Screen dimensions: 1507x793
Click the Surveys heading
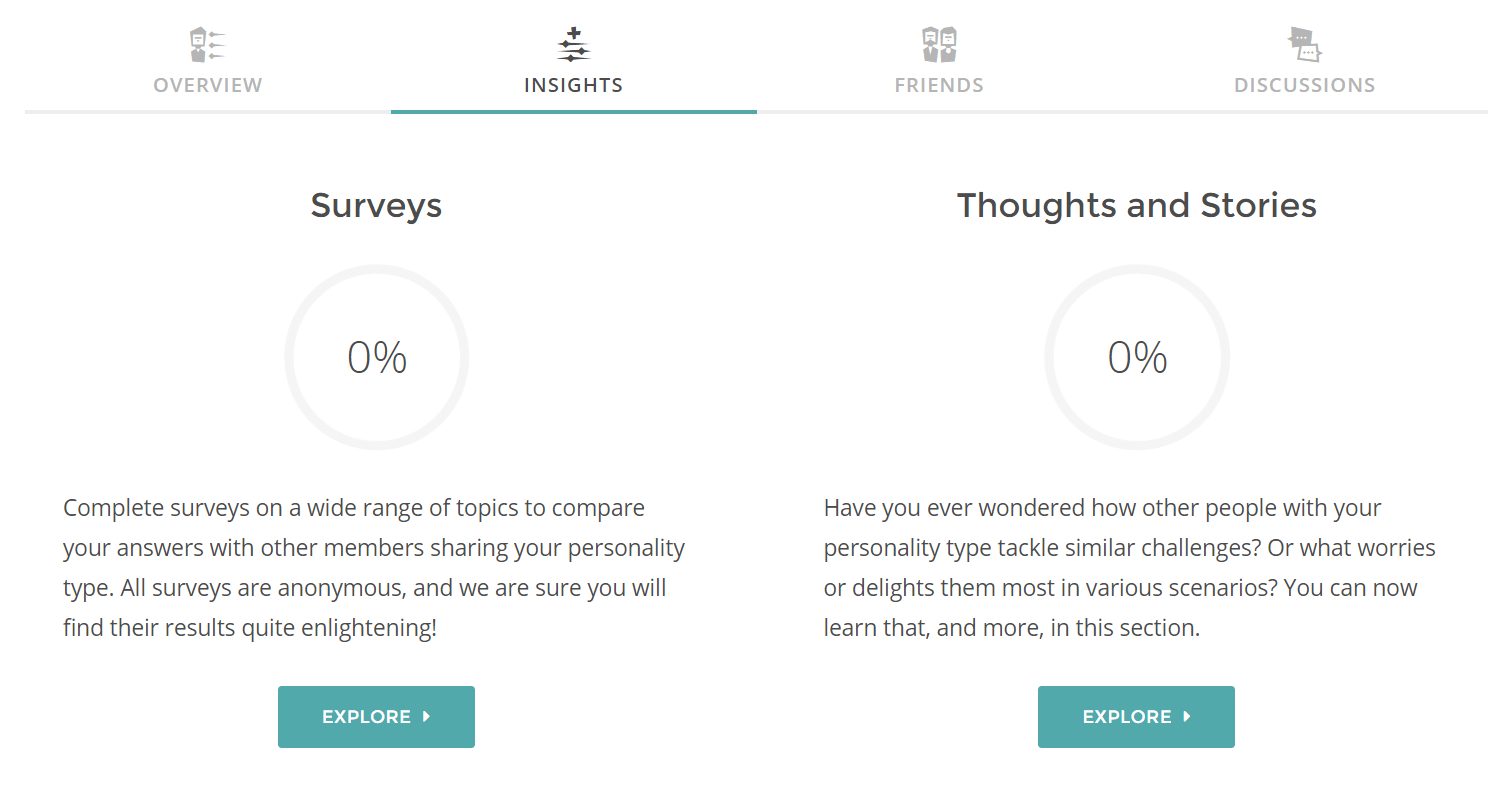376,205
